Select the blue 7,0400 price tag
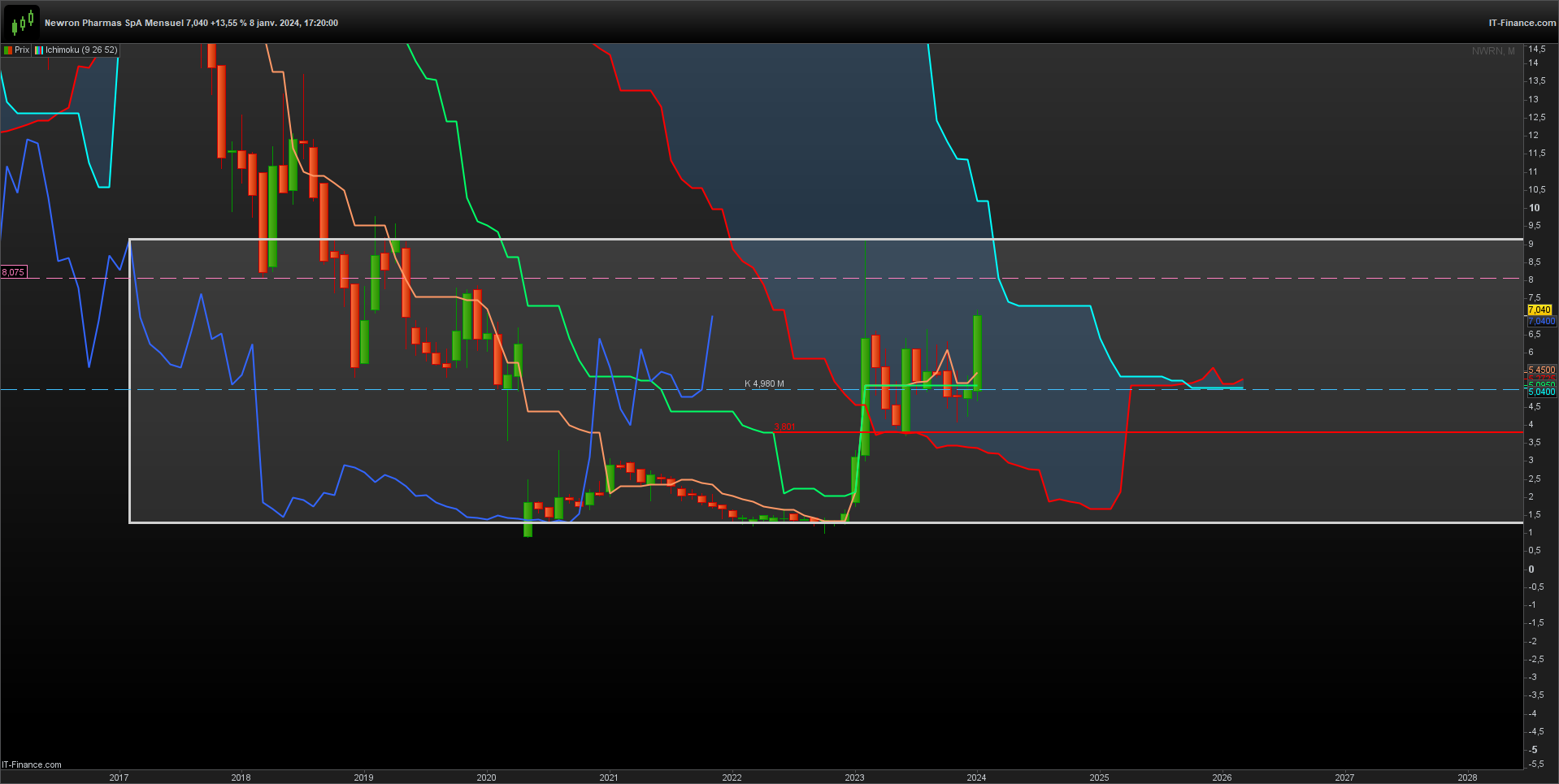Viewport: 1559px width, 784px height. pos(1542,322)
